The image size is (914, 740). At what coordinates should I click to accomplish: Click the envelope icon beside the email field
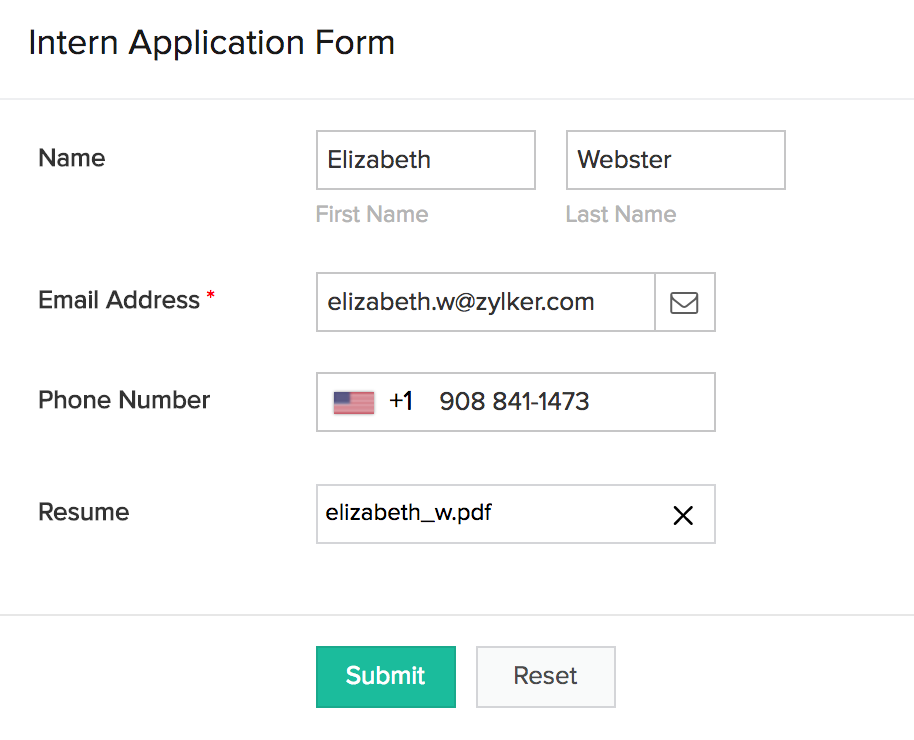(x=684, y=302)
